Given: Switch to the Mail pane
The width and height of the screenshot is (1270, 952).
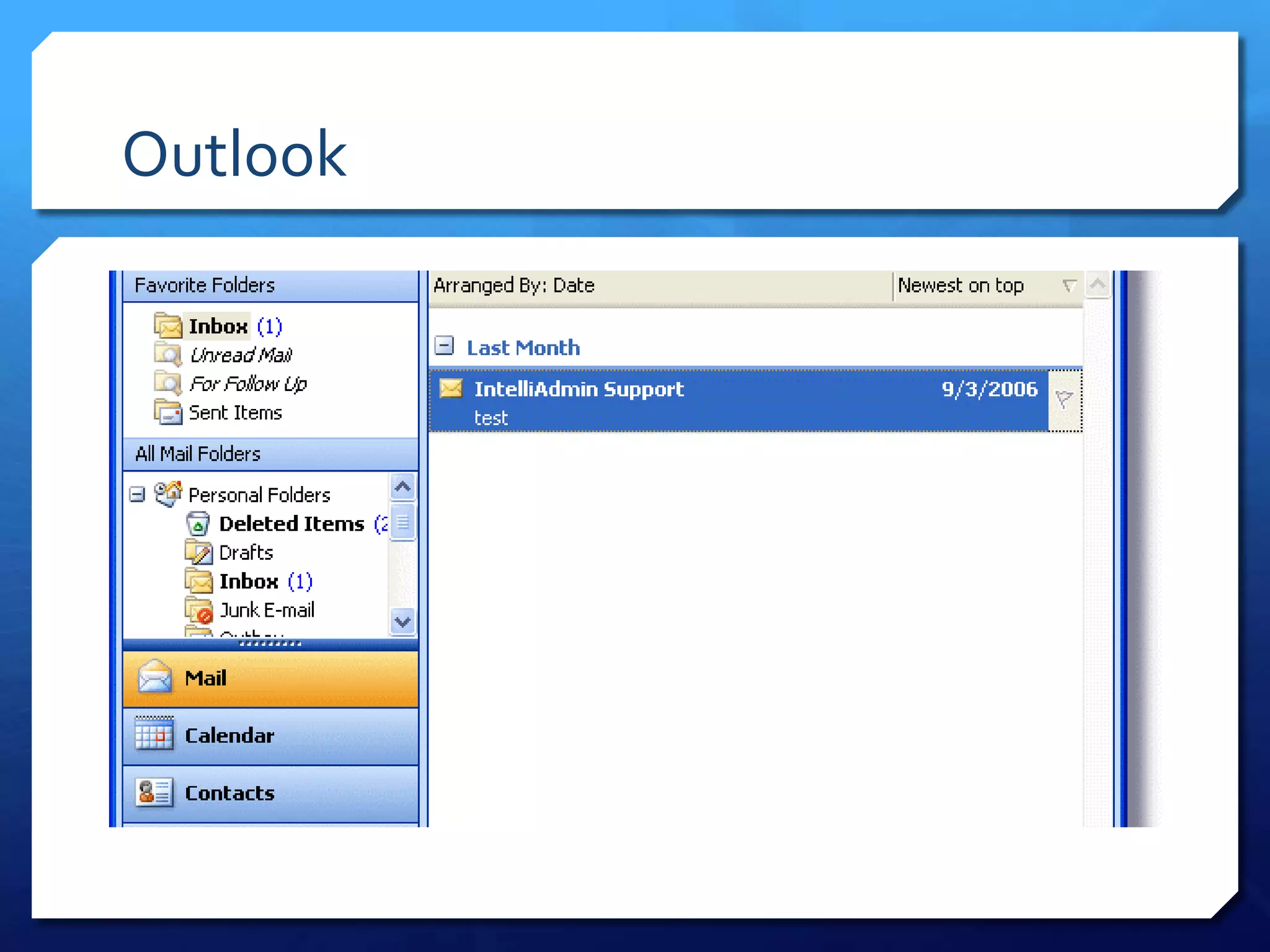Looking at the screenshot, I should coord(270,678).
